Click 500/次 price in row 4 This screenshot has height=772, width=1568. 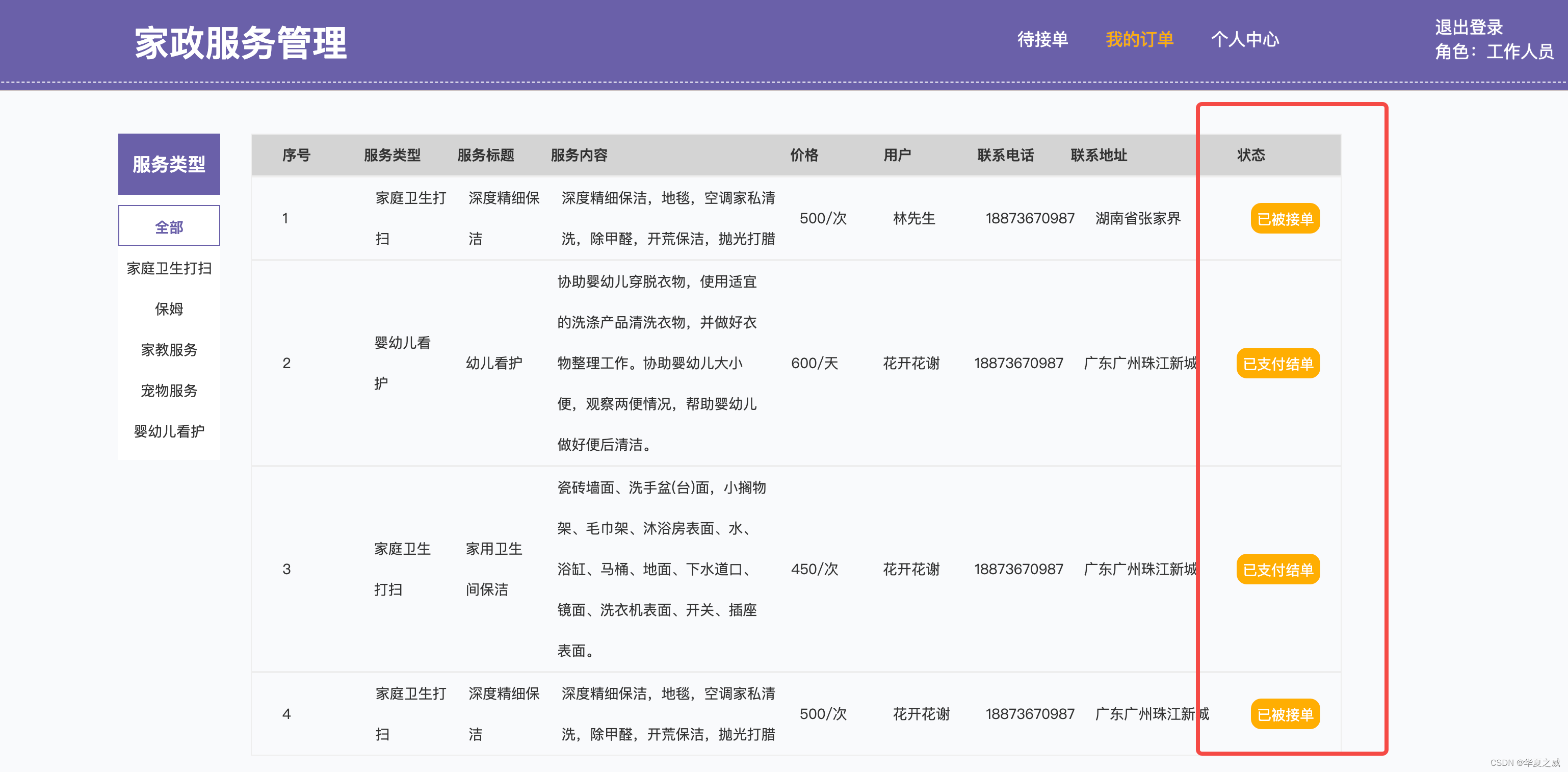(823, 713)
